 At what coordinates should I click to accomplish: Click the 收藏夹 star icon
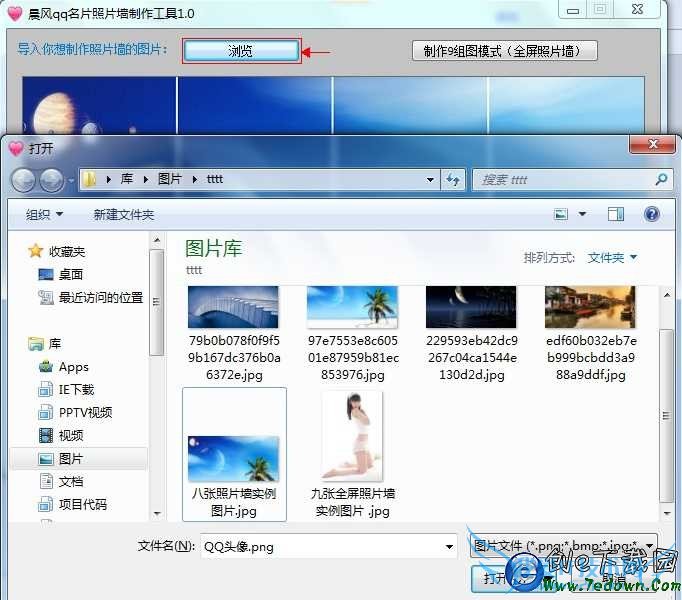35,251
